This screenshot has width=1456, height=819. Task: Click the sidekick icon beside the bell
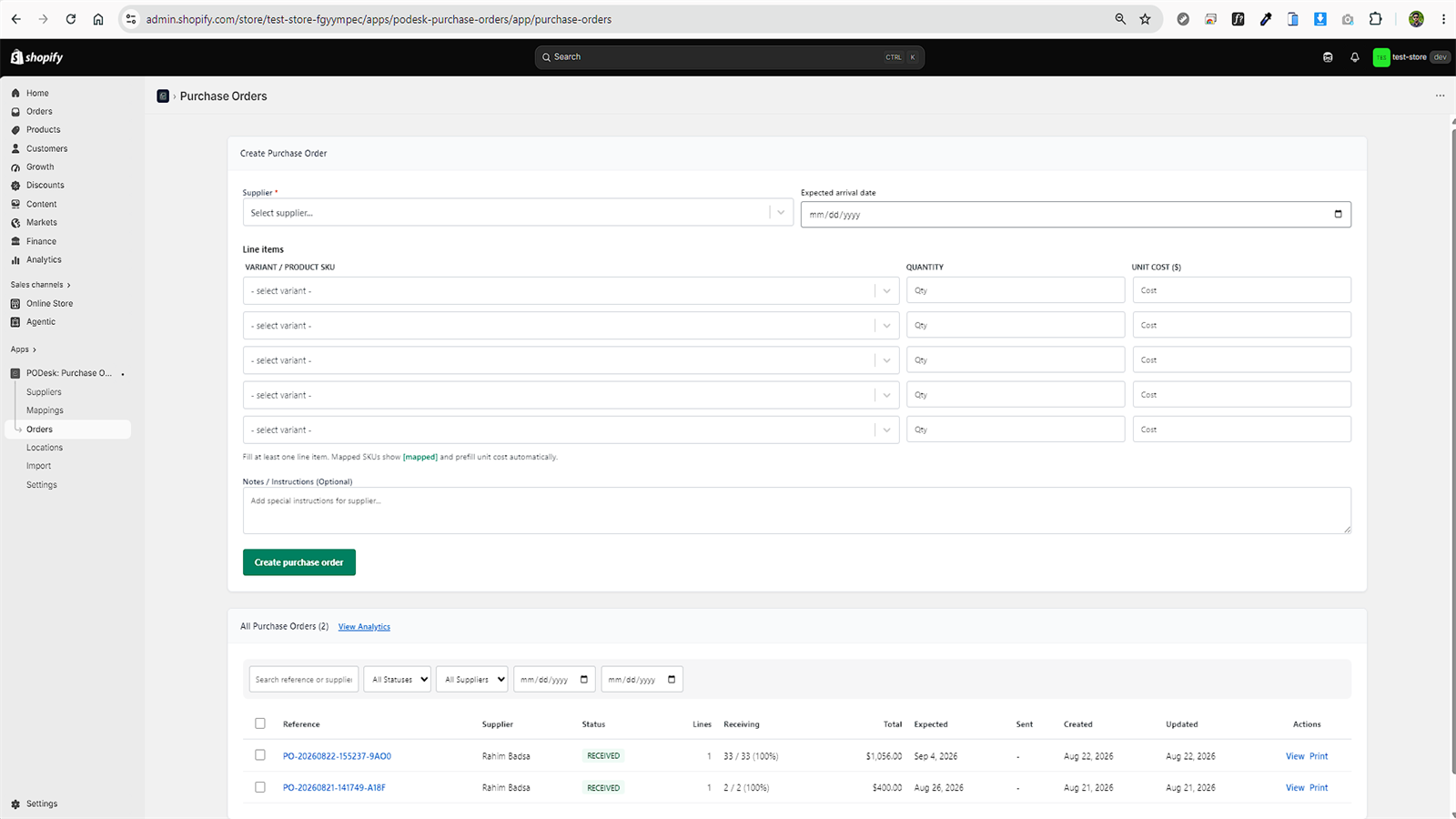point(1328,57)
